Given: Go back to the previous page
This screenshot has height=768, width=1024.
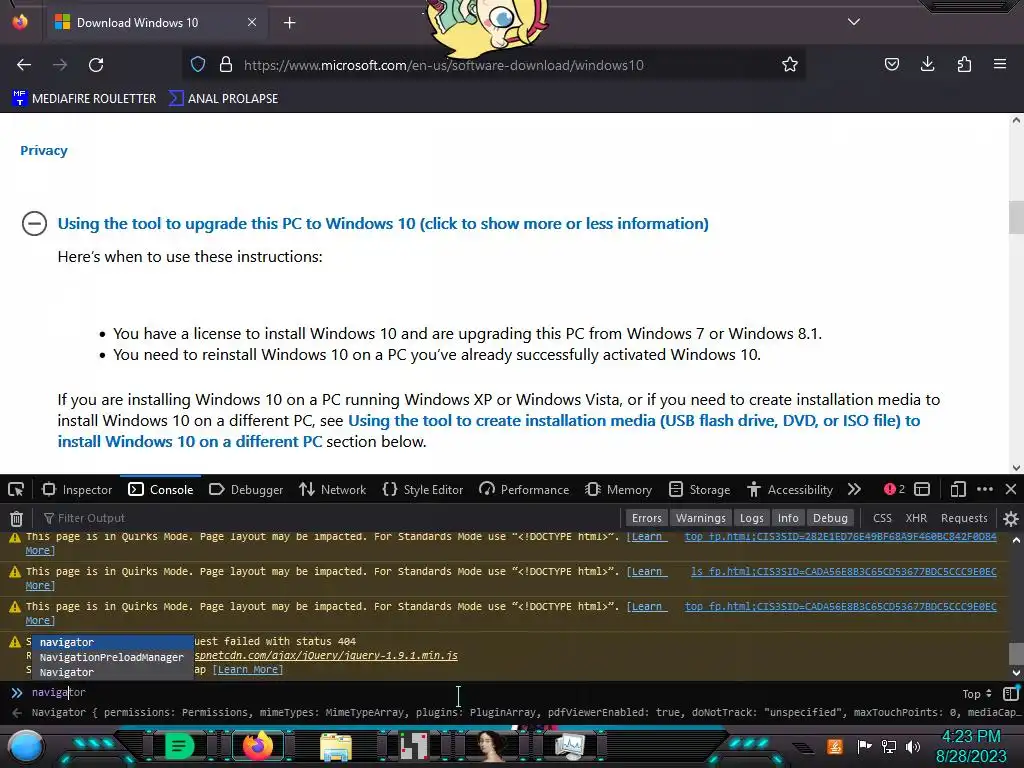Looking at the screenshot, I should click(24, 65).
